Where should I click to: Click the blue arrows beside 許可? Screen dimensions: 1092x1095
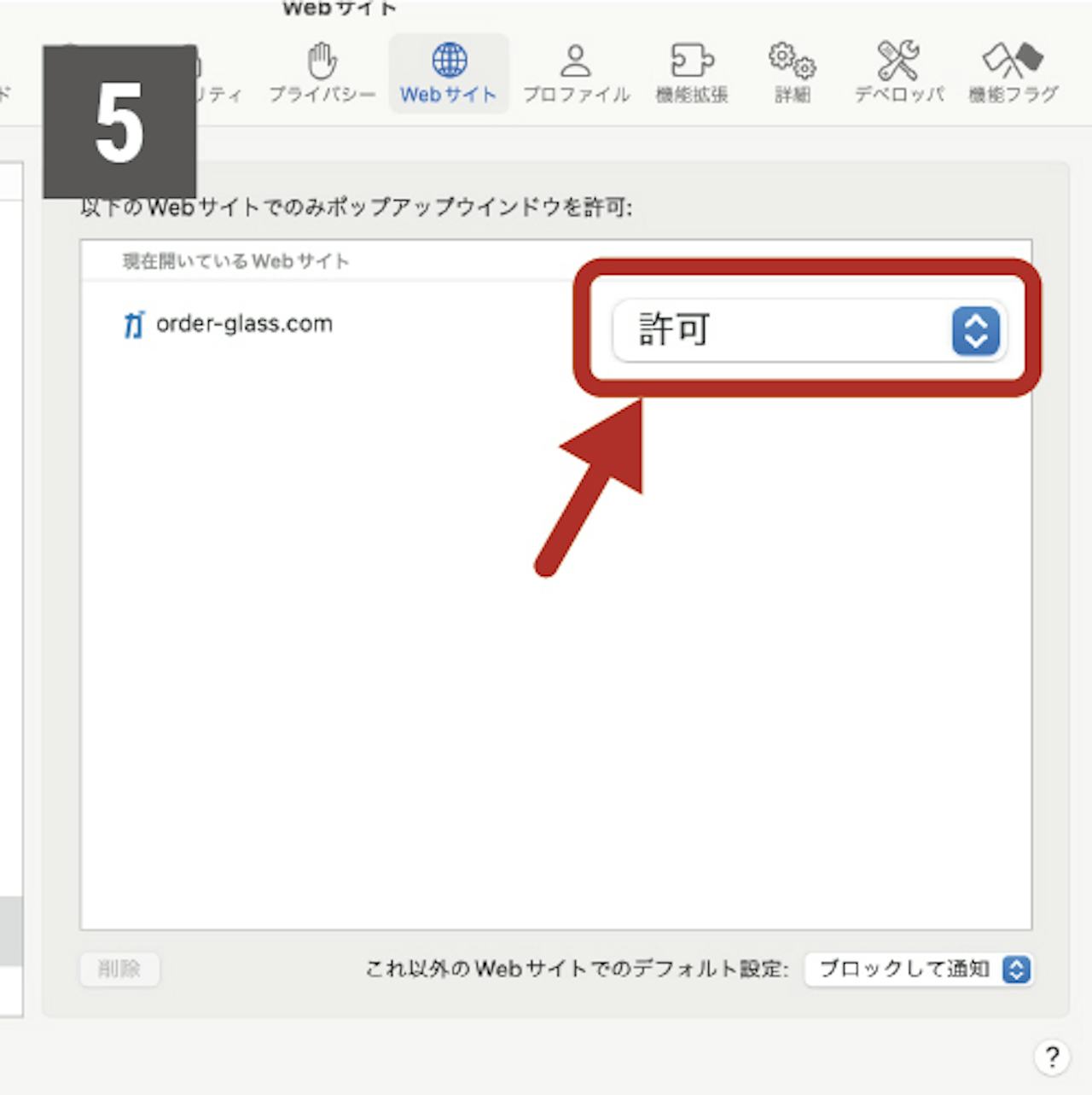tap(975, 330)
